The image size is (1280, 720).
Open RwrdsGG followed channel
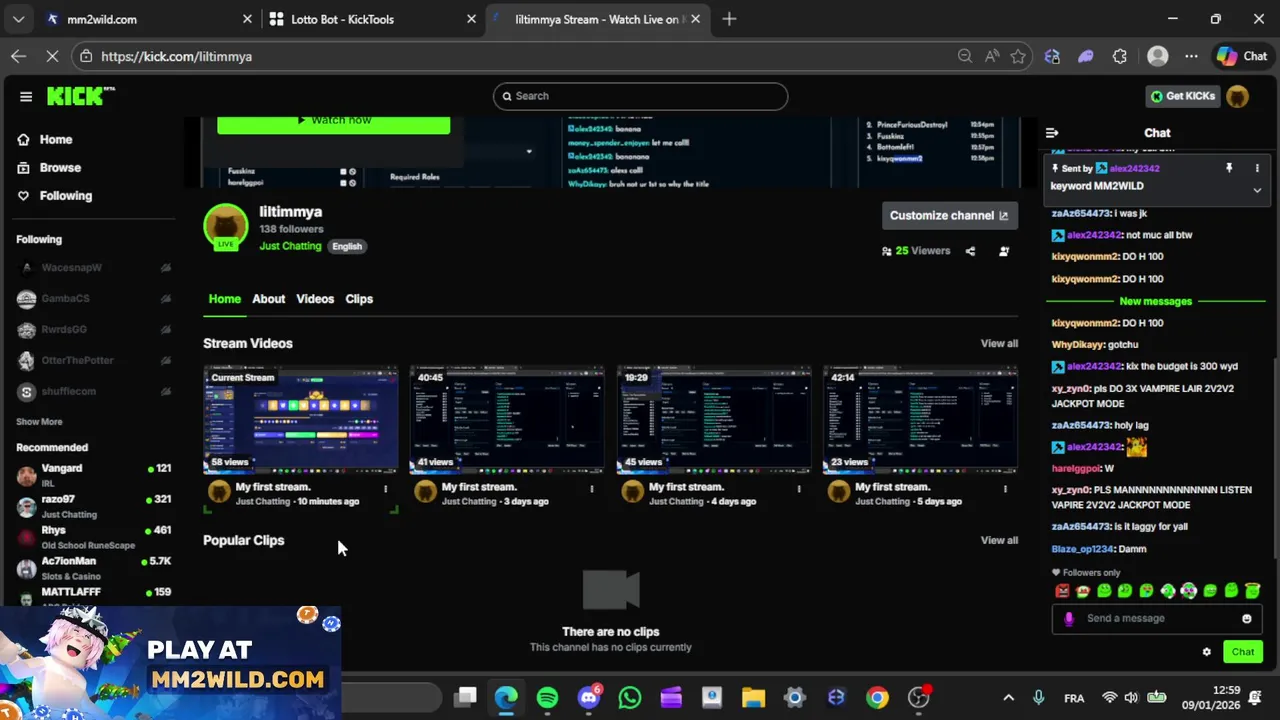[94, 330]
